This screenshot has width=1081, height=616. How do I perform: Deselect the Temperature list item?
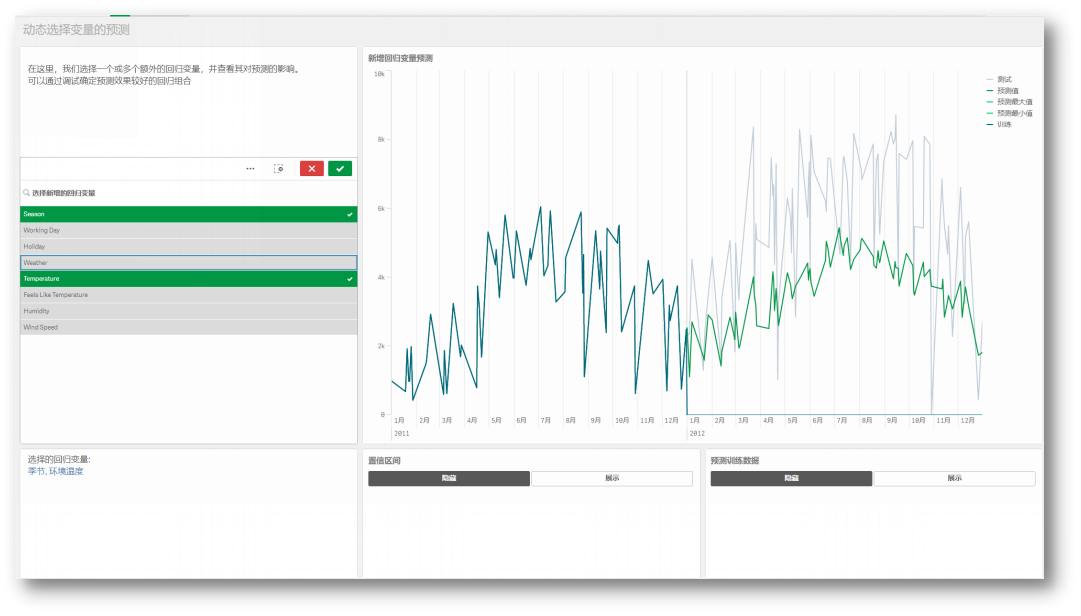coord(189,279)
